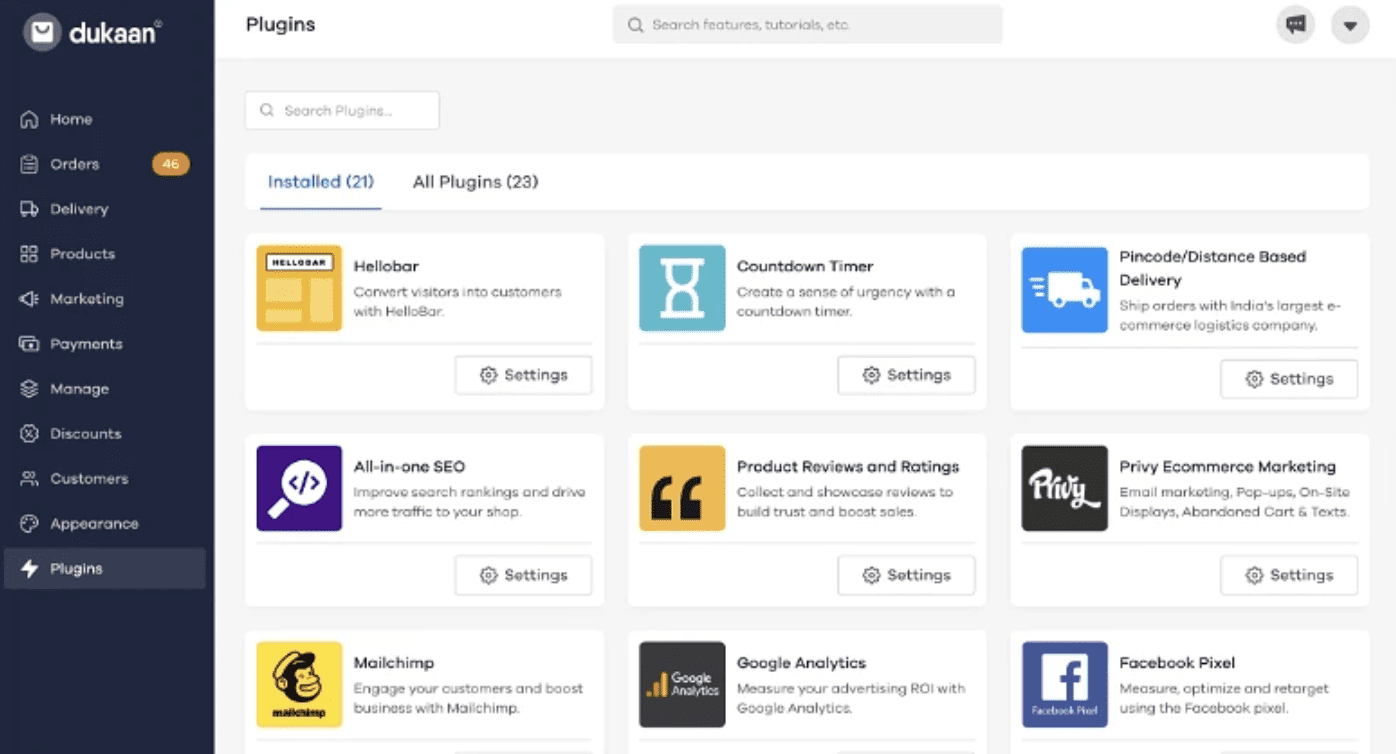The width and height of the screenshot is (1396, 754).
Task: Open the chat support icon in header
Action: pyautogui.click(x=1296, y=25)
